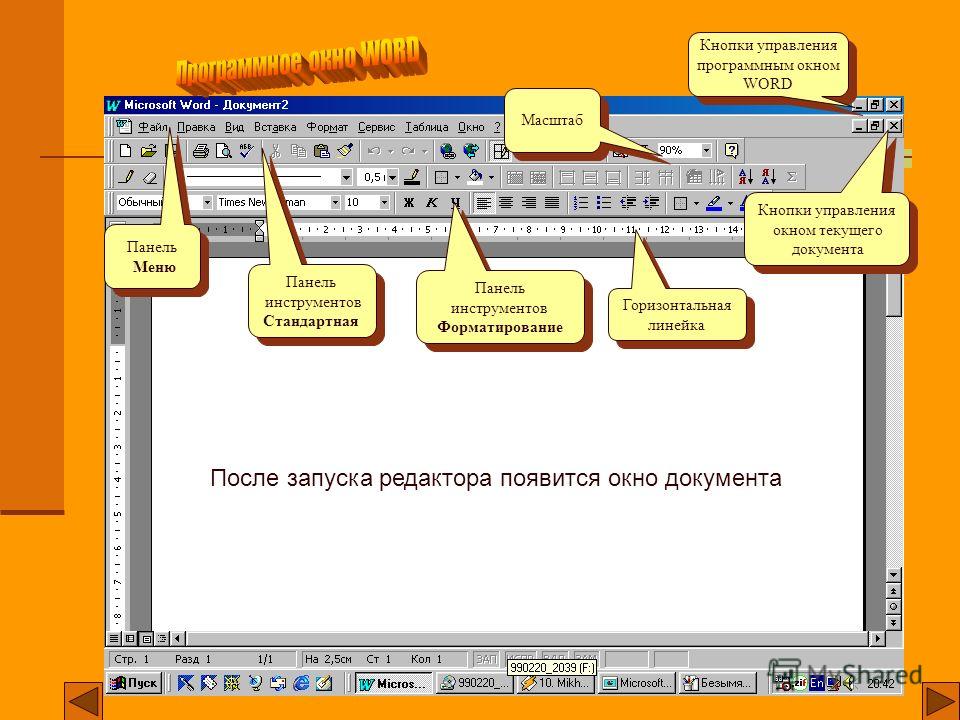Open the line style dropdown
The height and width of the screenshot is (720, 960).
point(347,178)
